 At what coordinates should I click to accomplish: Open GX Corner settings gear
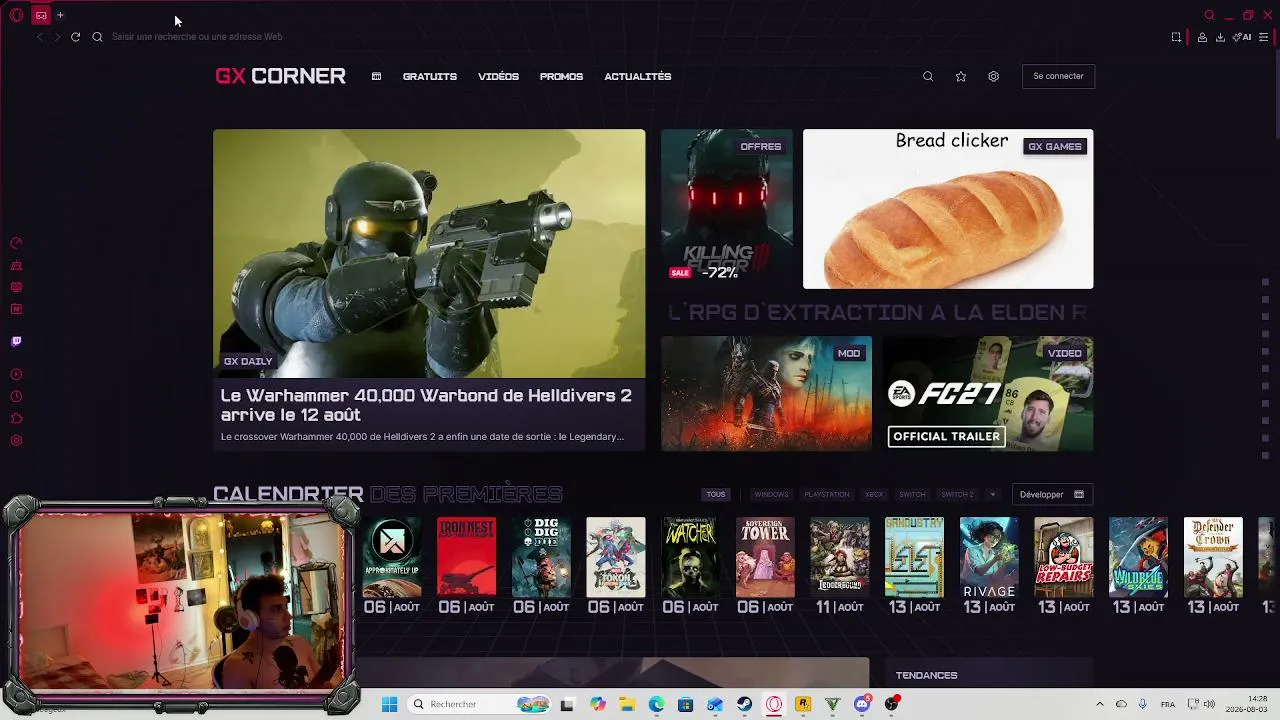click(x=993, y=76)
